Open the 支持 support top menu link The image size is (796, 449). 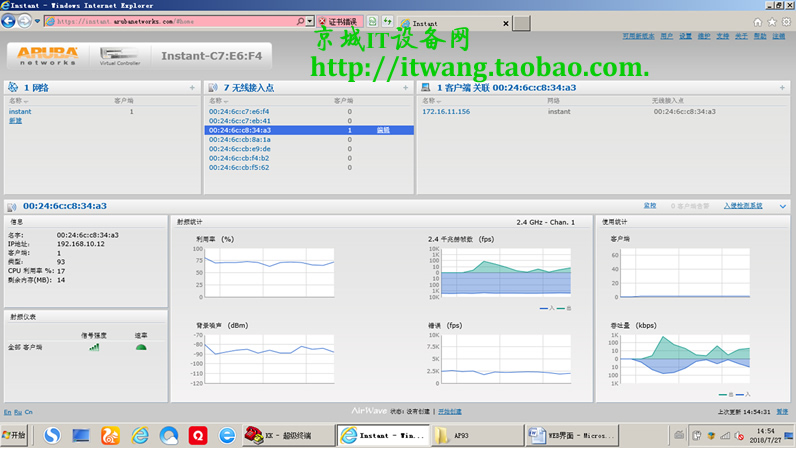[722, 36]
